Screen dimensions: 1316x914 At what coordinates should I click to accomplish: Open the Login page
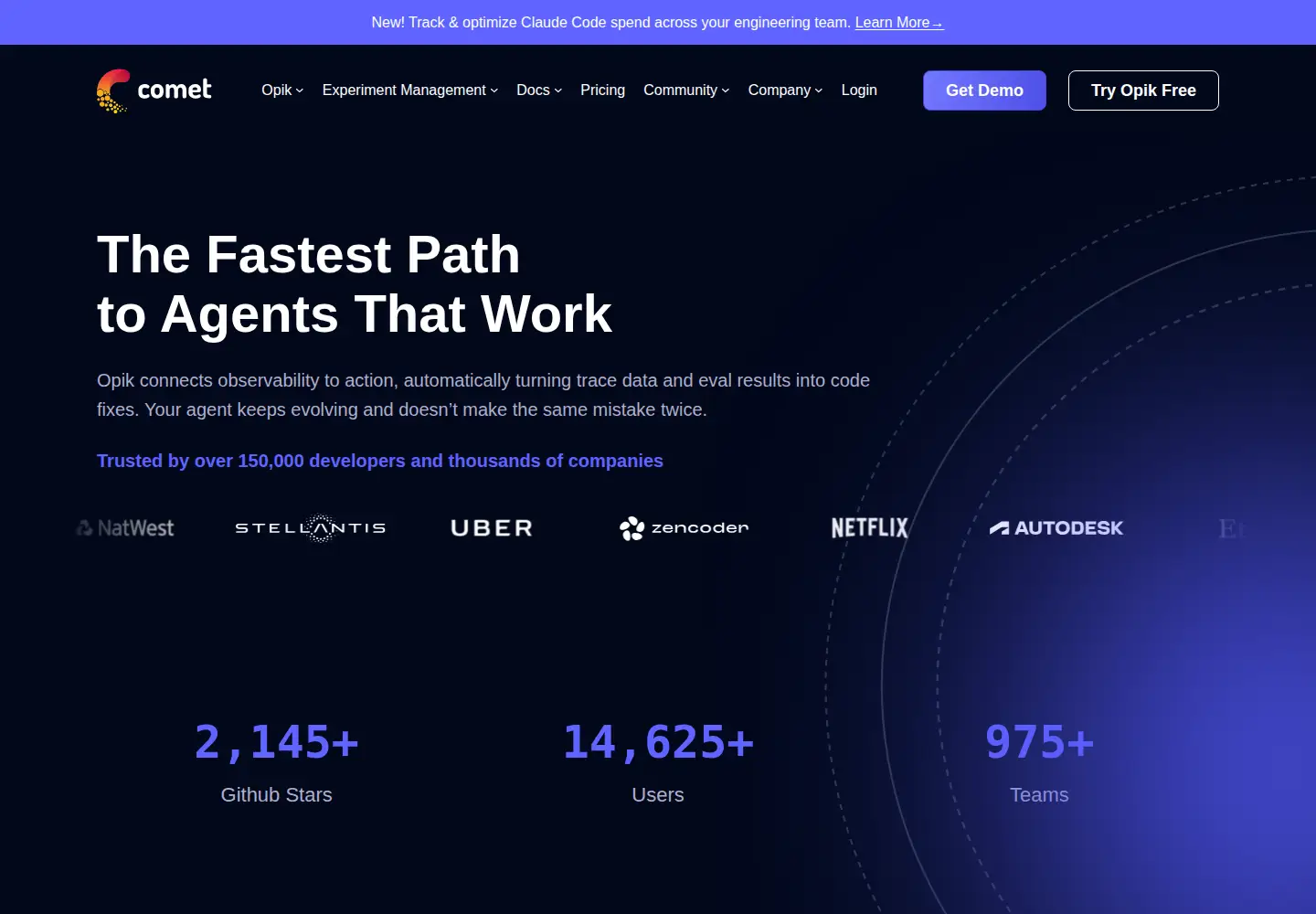(x=859, y=90)
